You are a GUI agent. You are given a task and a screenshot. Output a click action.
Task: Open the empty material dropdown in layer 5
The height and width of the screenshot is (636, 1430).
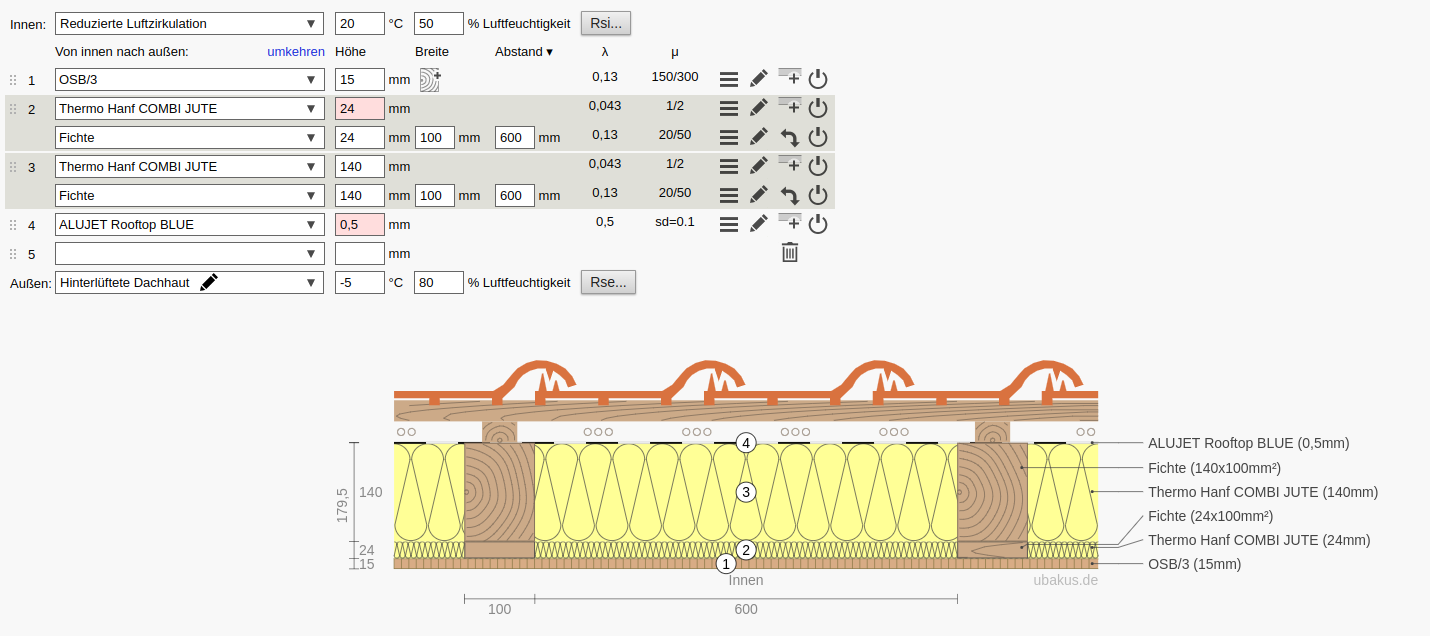190,254
